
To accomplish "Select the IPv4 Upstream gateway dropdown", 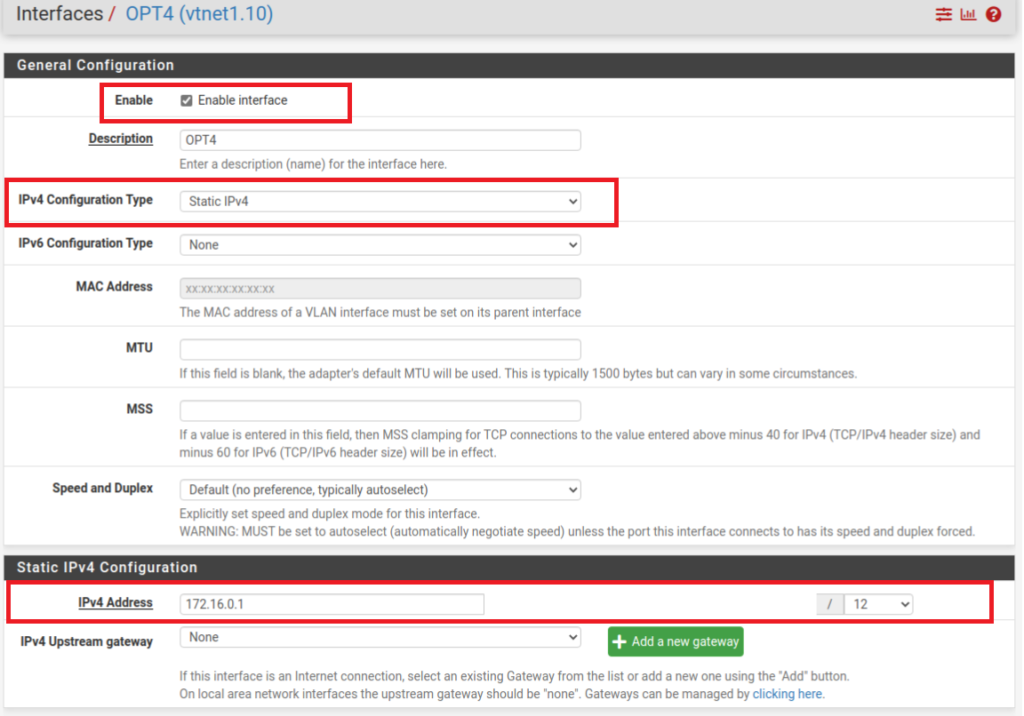I will pyautogui.click(x=380, y=637).
